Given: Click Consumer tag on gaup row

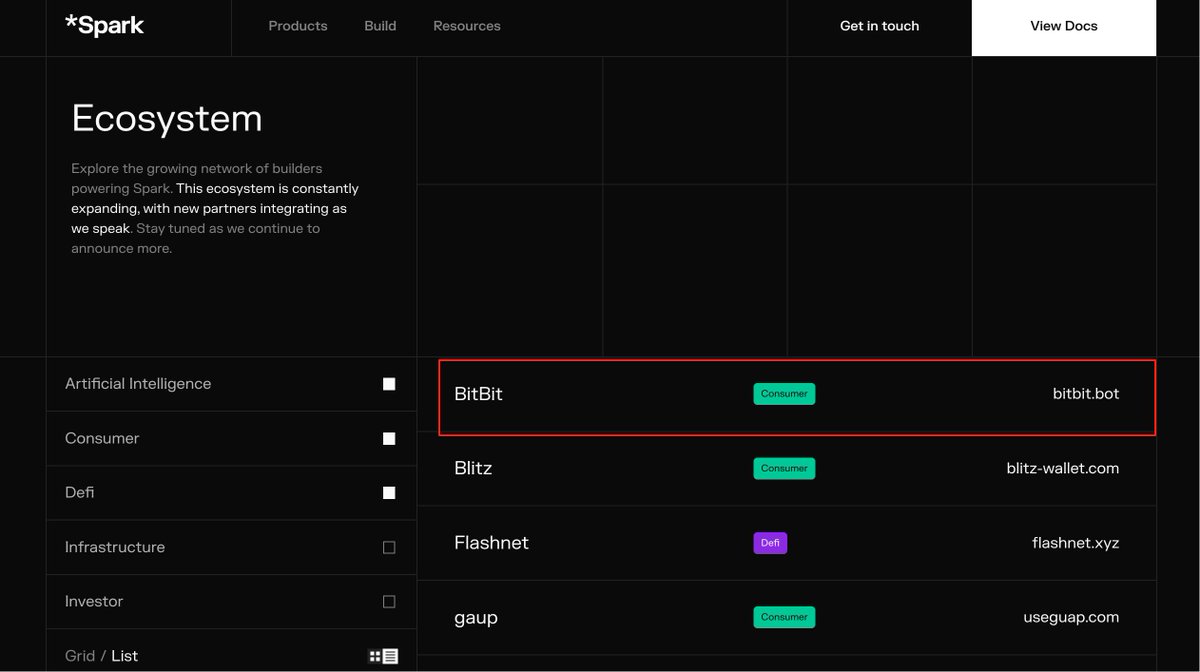Looking at the screenshot, I should point(784,617).
